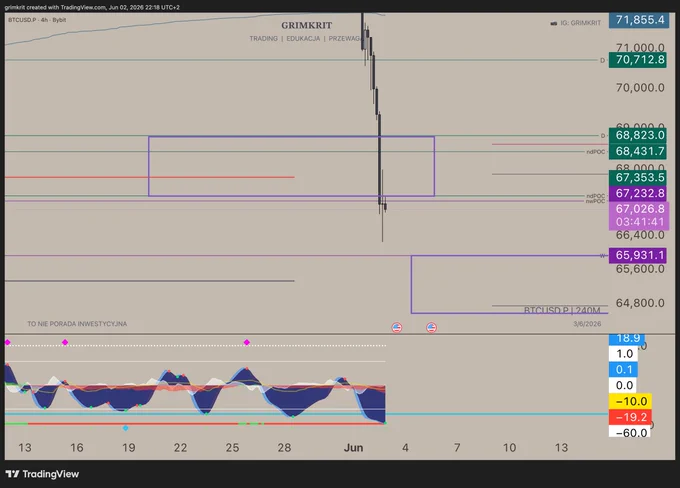Click the BTCUSD.P · 4h · Bybit symbol label
This screenshot has height=488, width=680.
[x=37, y=20]
